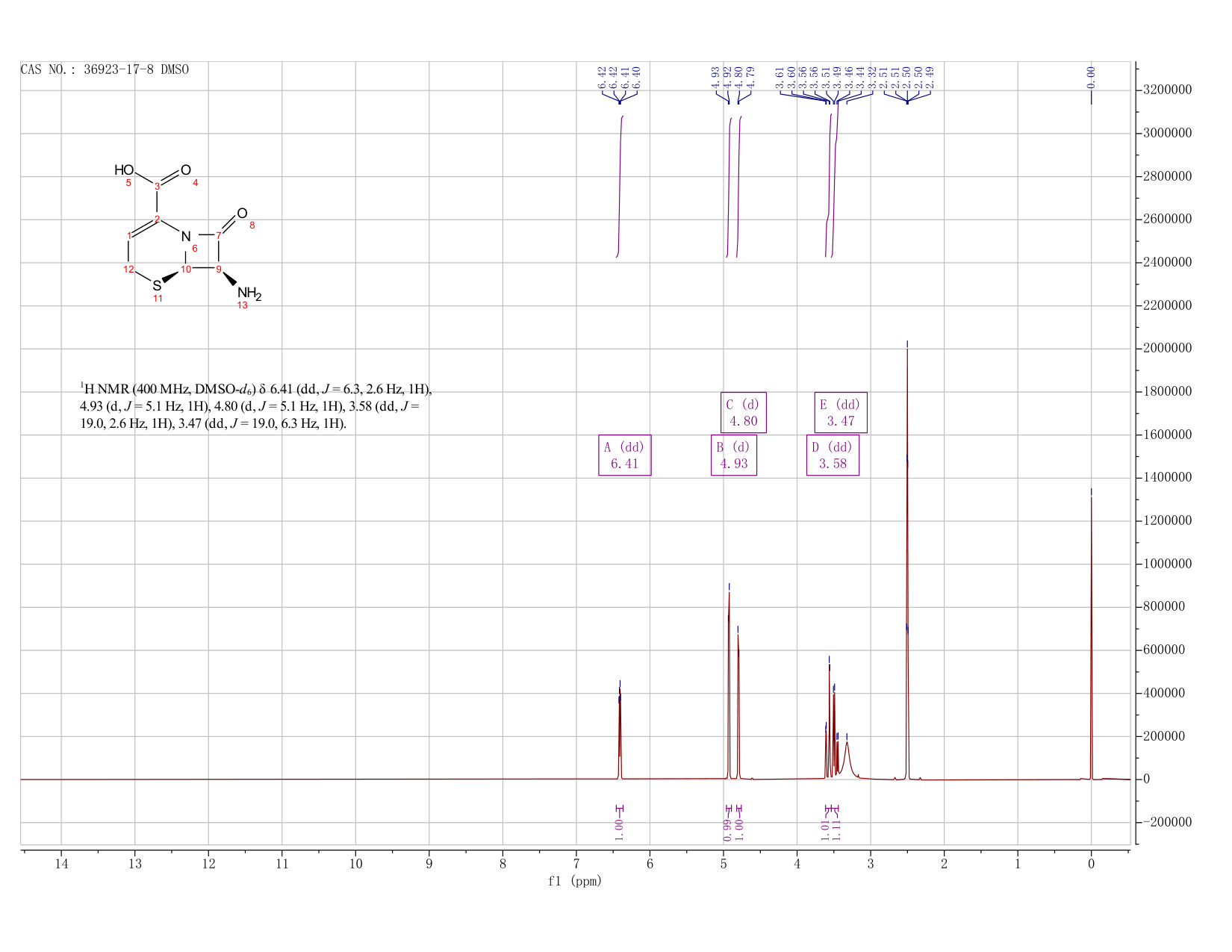Viewport: 1232px width, 952px height.
Task: Click y-axis value 1000000
Action: coord(1167,564)
